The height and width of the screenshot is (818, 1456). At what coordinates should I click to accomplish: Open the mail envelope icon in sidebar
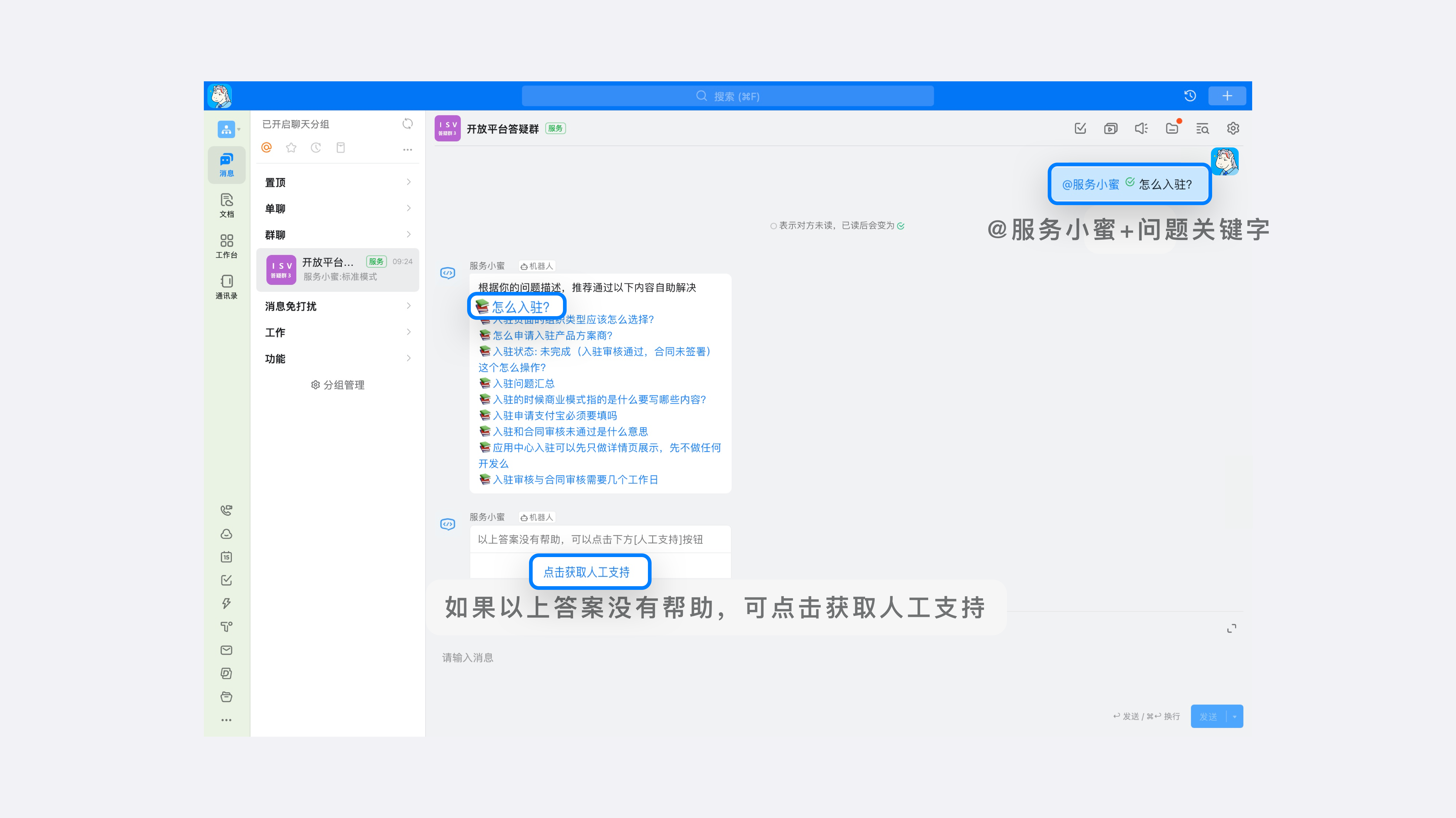pyautogui.click(x=226, y=650)
